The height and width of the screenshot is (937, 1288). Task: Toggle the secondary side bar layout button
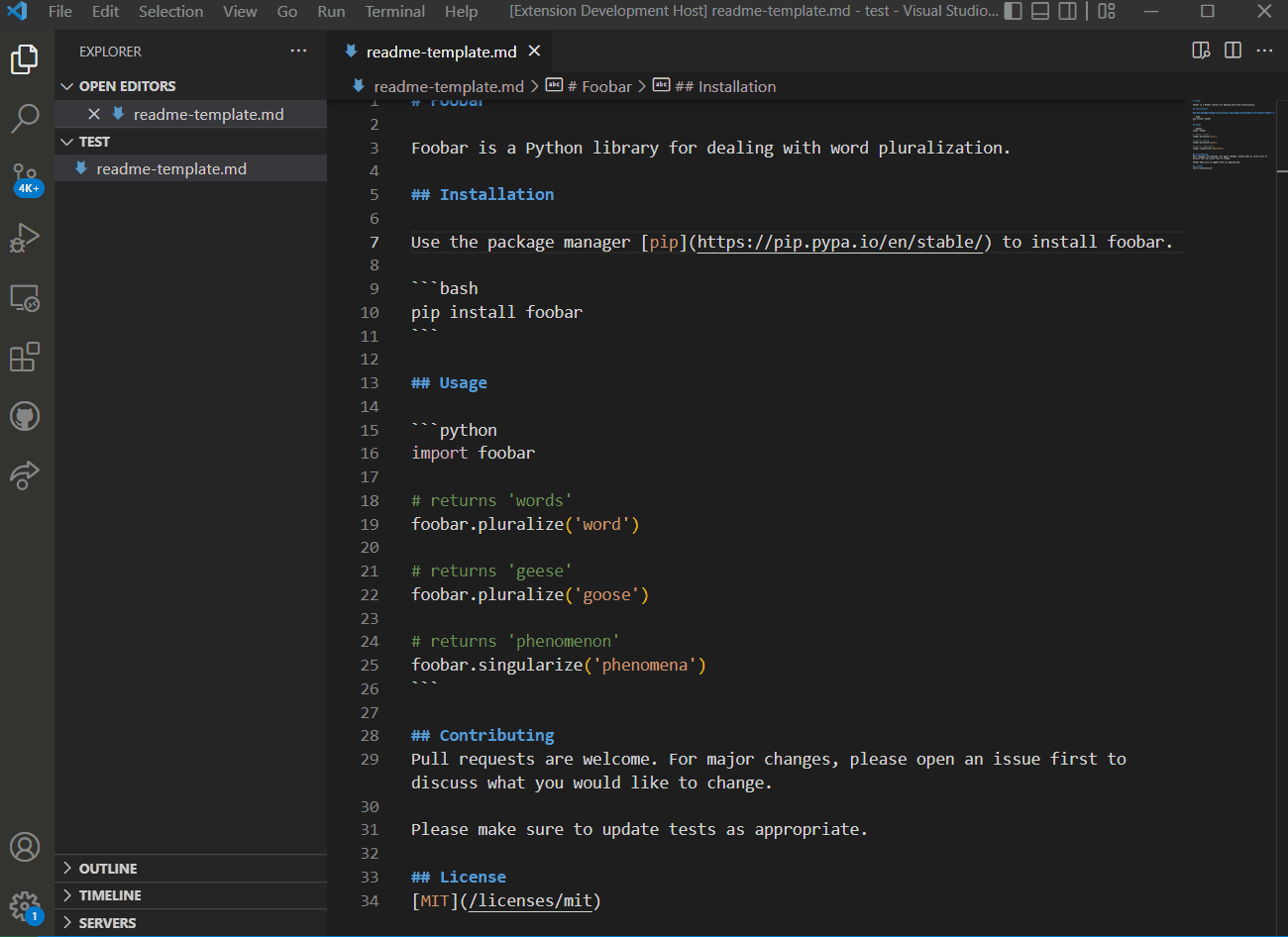1068,11
